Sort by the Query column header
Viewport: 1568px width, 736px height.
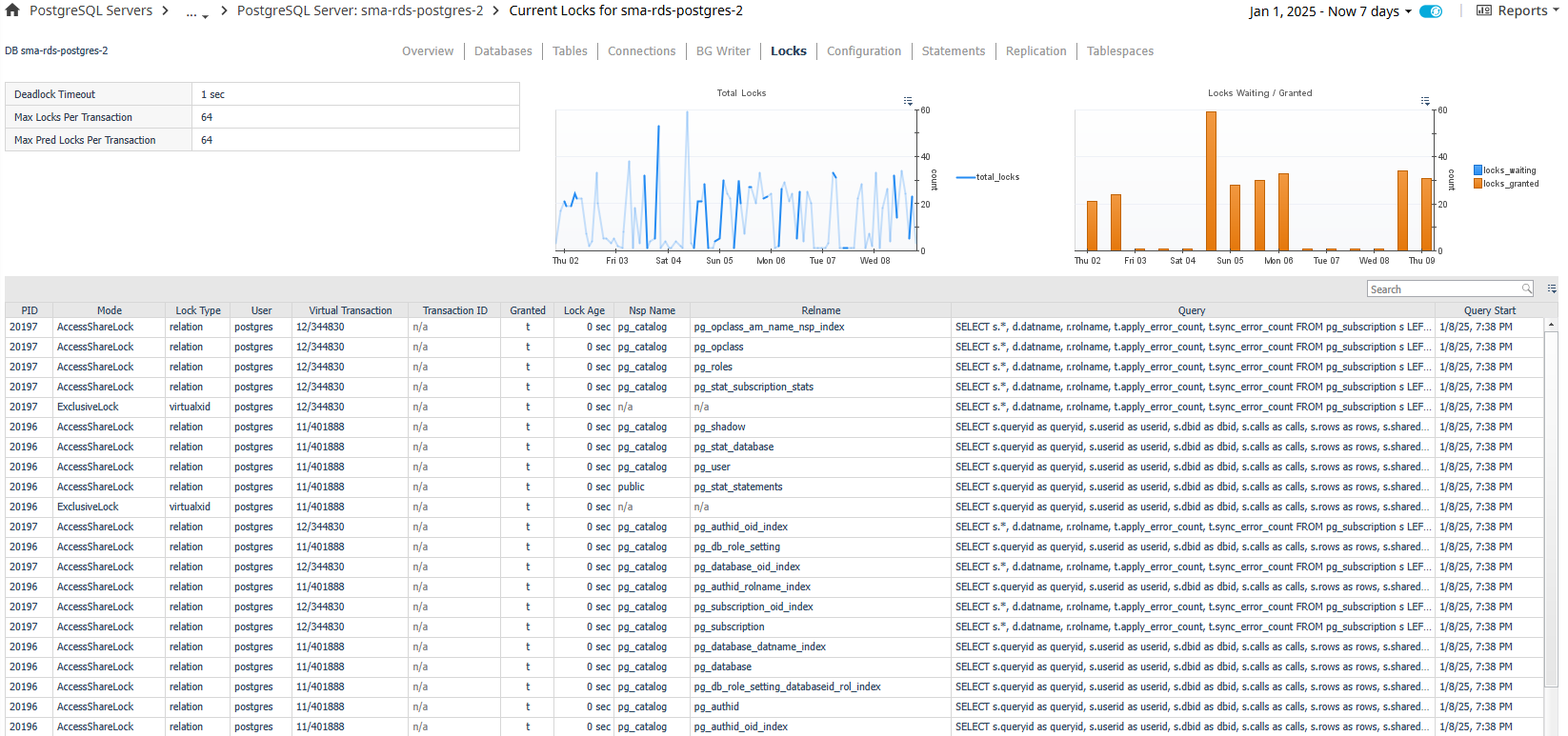point(1192,310)
